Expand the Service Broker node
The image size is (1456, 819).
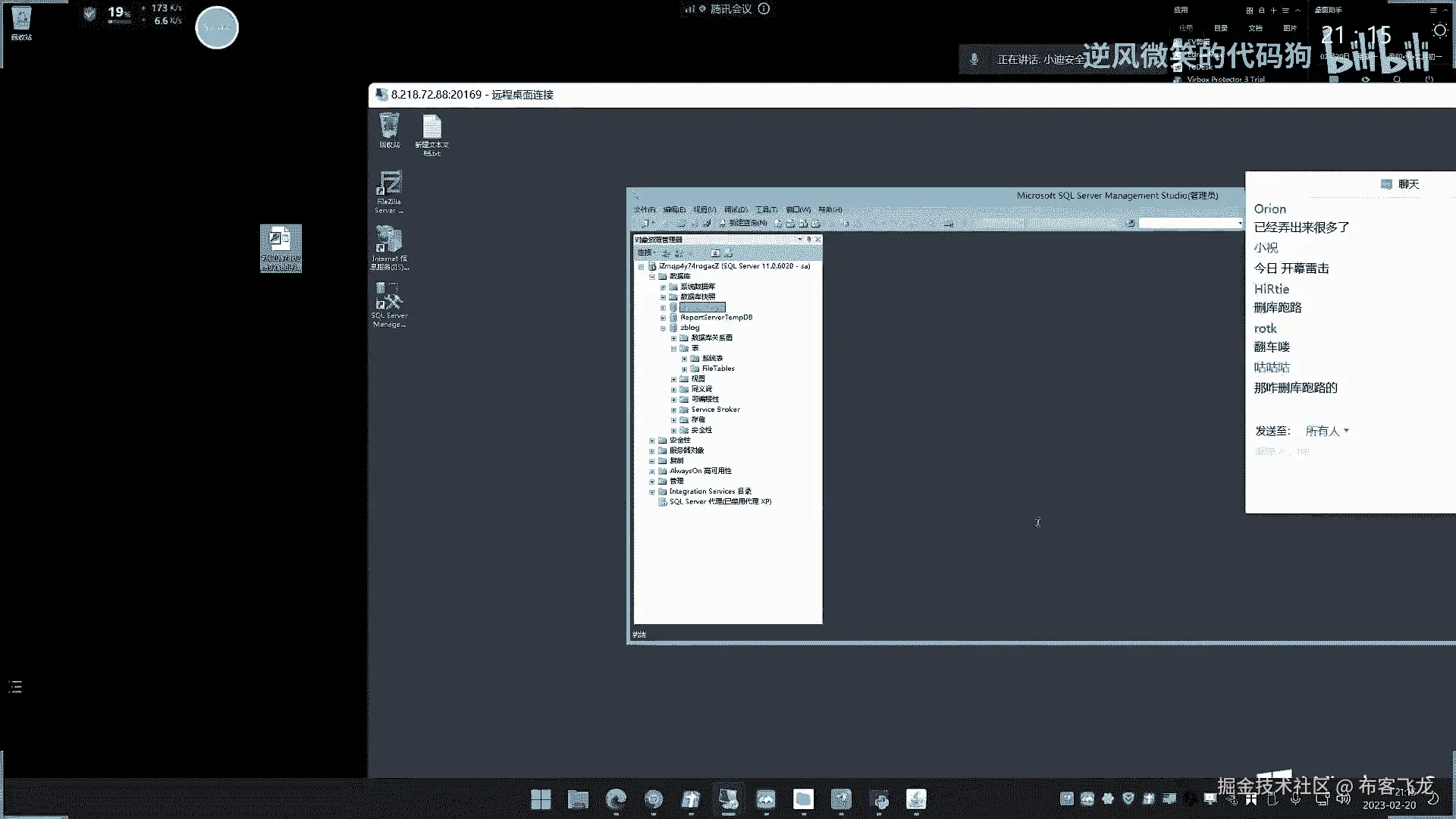(673, 409)
